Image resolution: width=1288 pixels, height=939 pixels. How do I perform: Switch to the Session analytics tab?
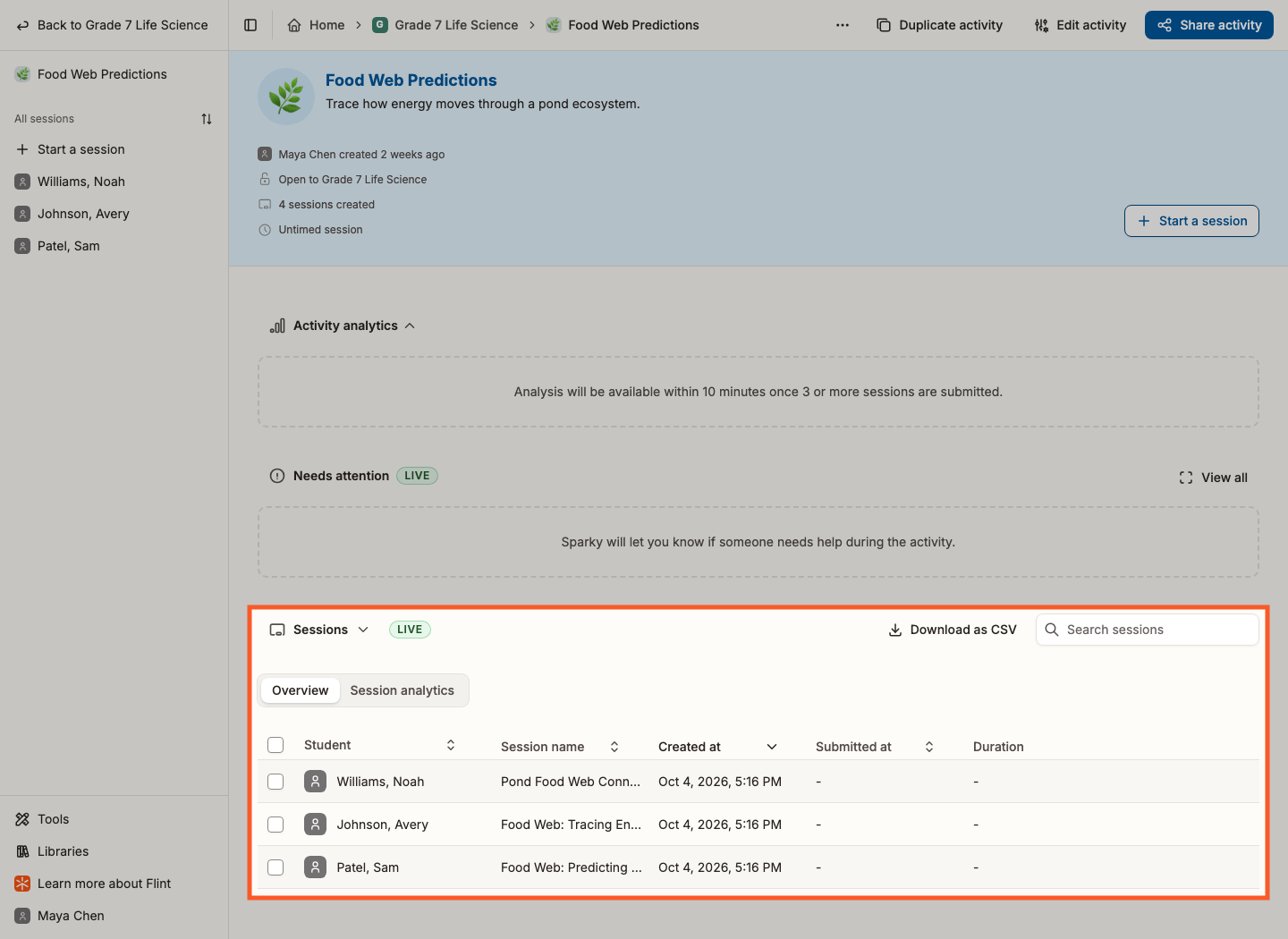[x=402, y=690]
